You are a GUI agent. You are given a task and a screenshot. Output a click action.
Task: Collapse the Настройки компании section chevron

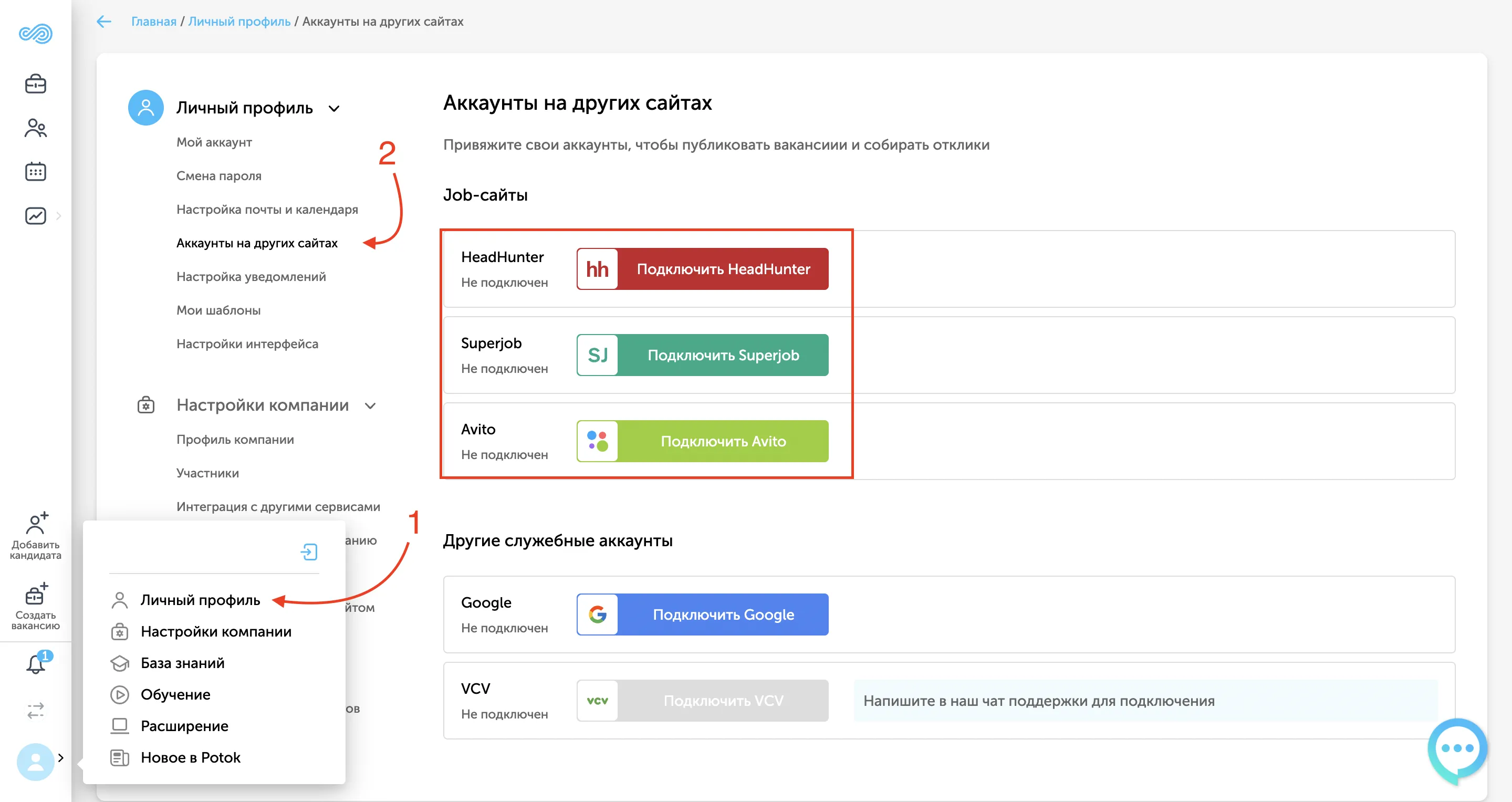point(370,405)
